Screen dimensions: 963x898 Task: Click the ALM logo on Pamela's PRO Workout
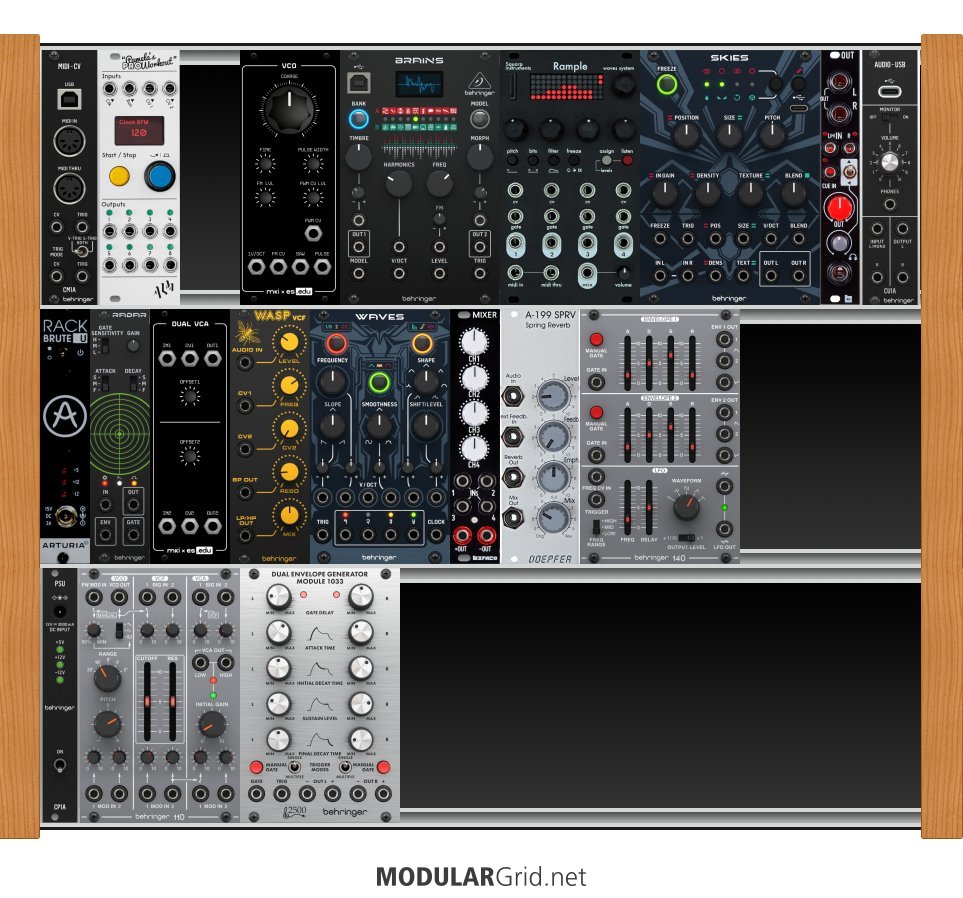pos(163,288)
